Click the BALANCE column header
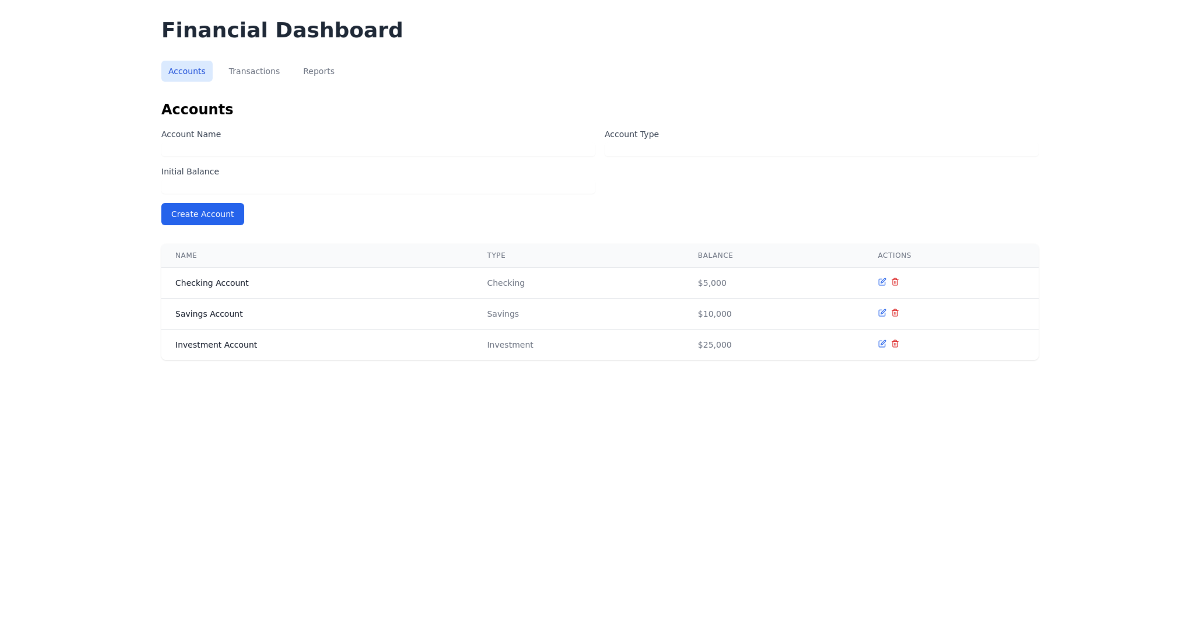 715,255
